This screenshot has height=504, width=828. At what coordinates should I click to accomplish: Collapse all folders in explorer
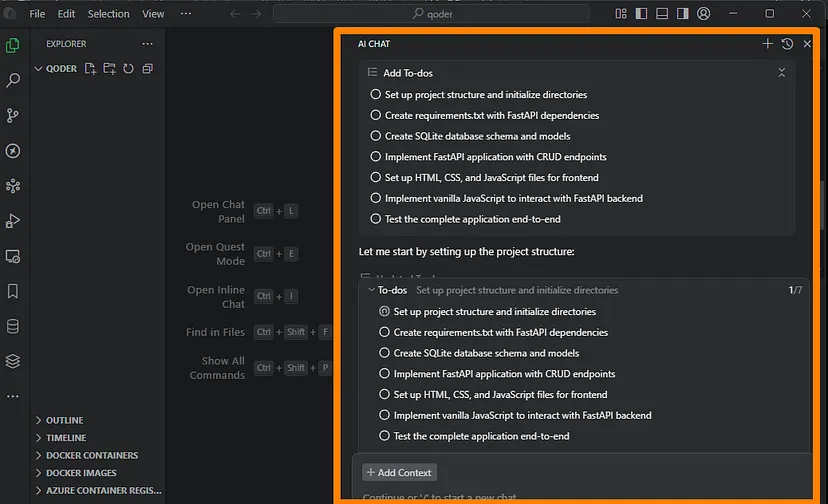coord(147,69)
